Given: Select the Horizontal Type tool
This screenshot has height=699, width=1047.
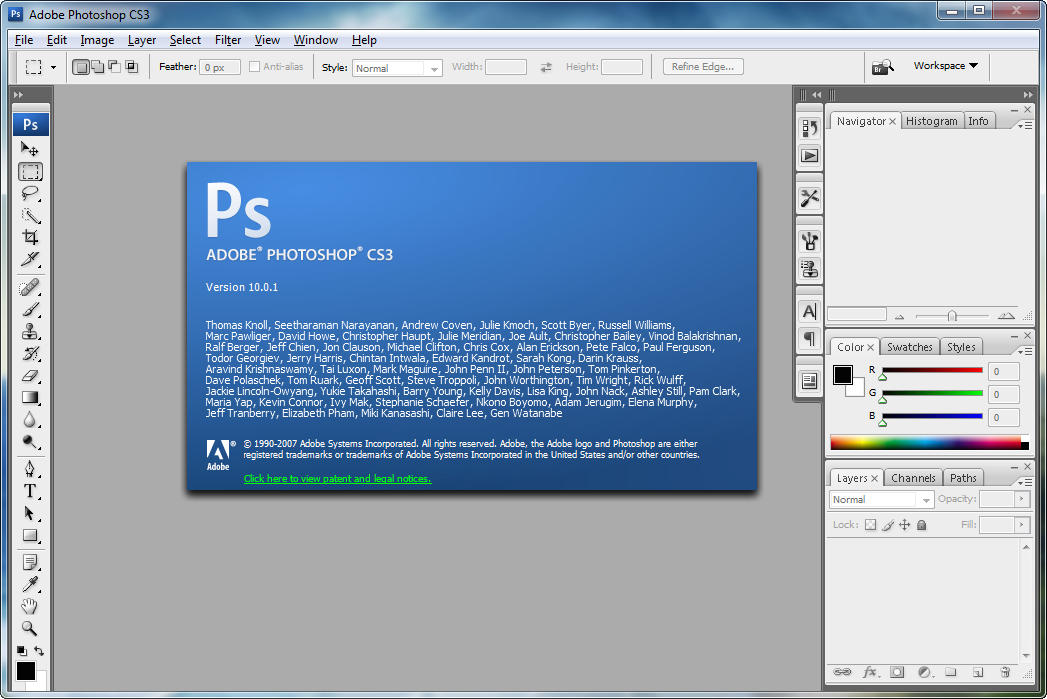Looking at the screenshot, I should pos(30,491).
